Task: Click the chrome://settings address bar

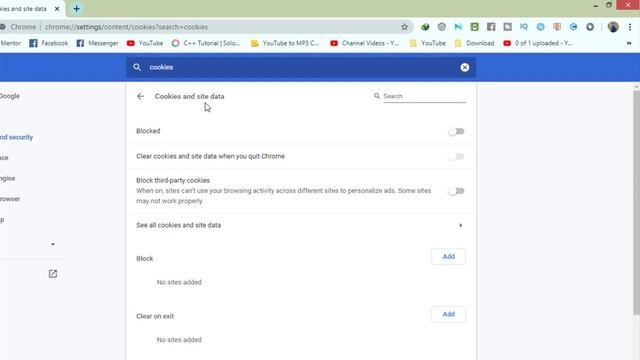Action: pos(204,27)
